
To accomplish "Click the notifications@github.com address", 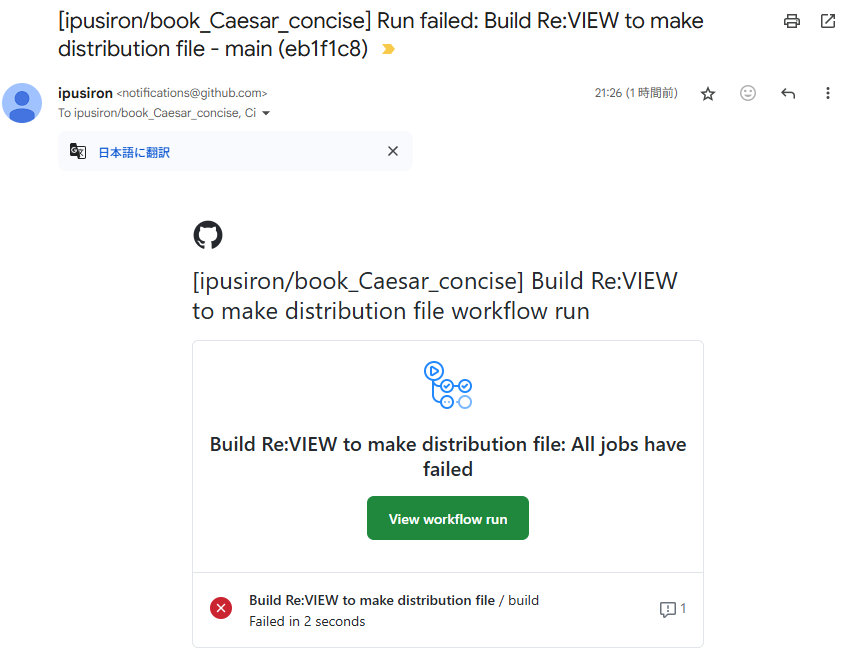I will [x=192, y=93].
